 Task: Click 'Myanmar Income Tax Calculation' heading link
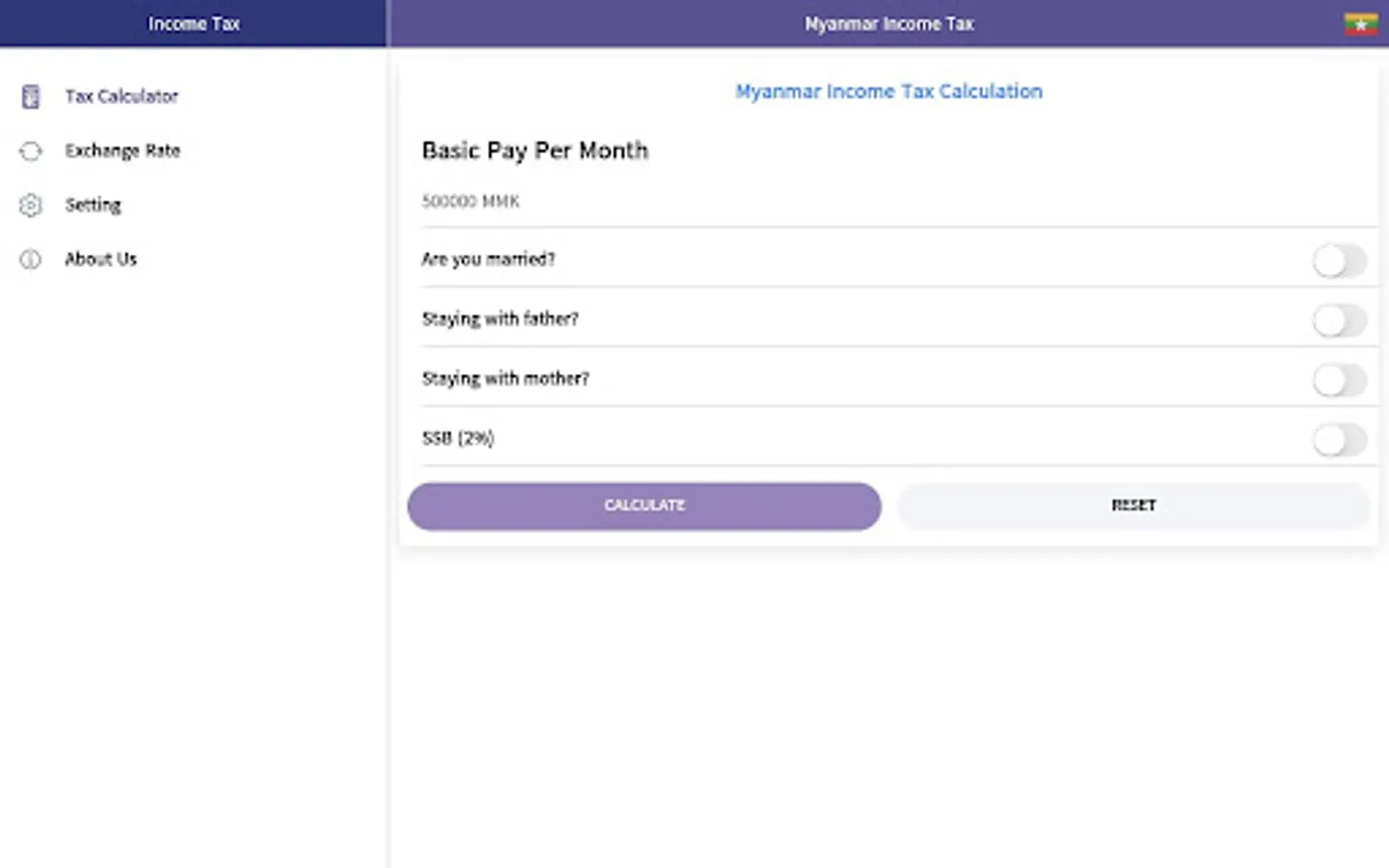tap(888, 92)
